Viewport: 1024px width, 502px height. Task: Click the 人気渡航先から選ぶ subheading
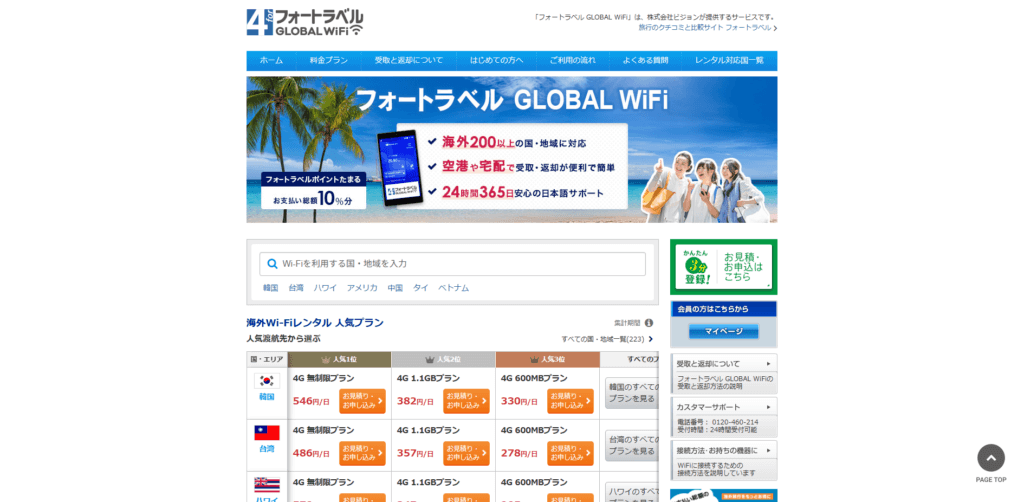[x=283, y=339]
